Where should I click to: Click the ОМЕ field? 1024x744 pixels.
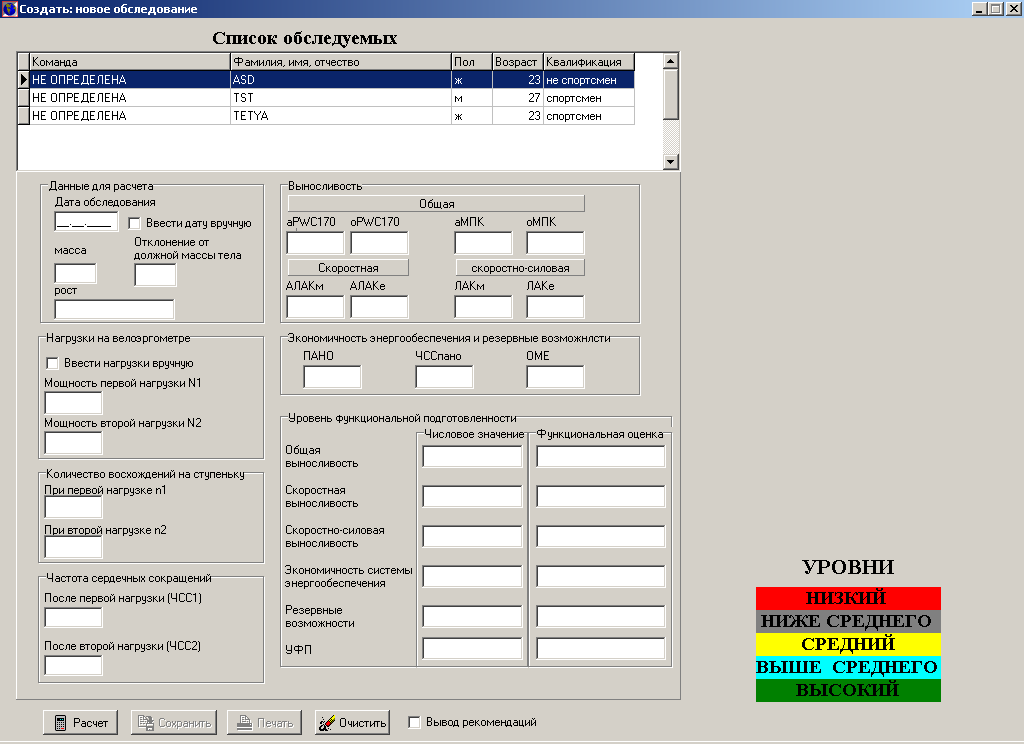555,377
